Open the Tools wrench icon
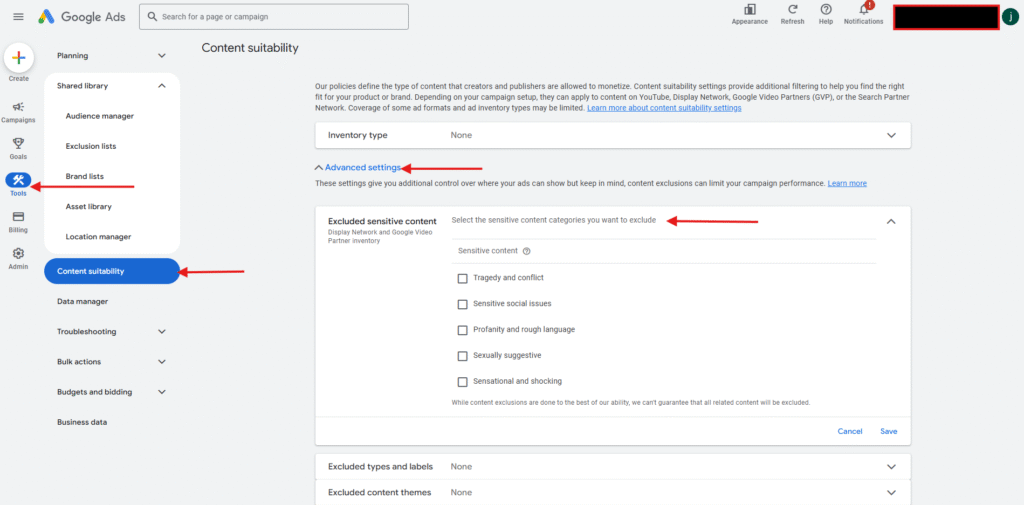 coord(18,180)
